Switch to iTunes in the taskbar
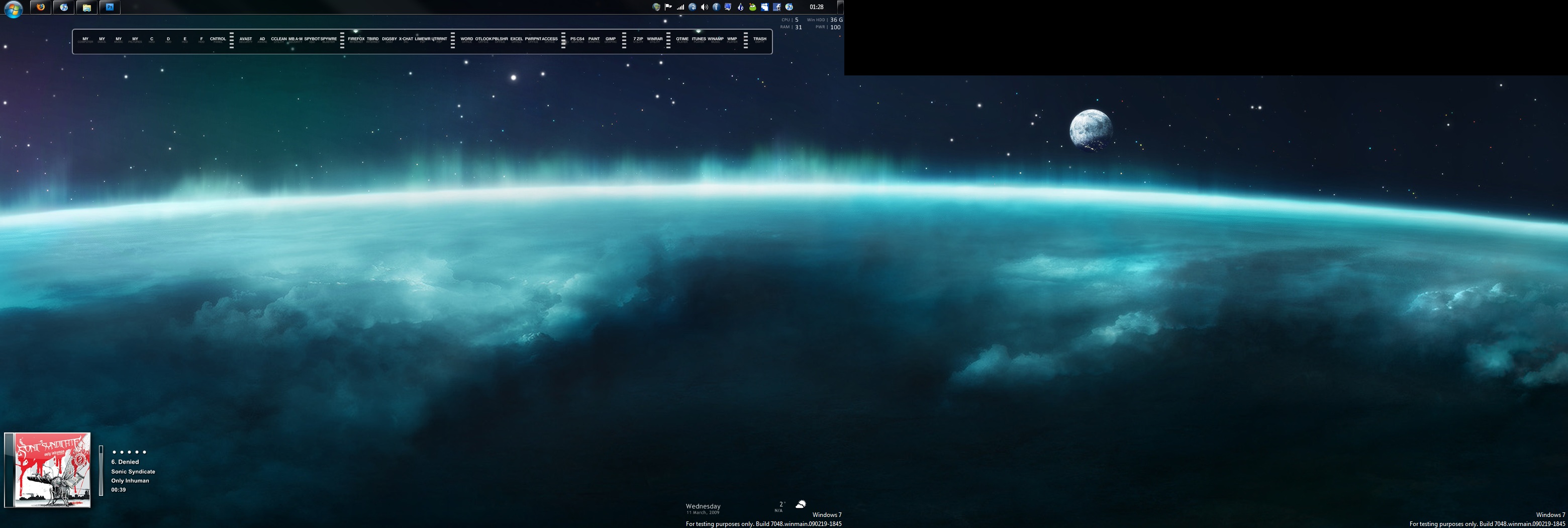Viewport: 1568px width, 528px height. pyautogui.click(x=64, y=8)
